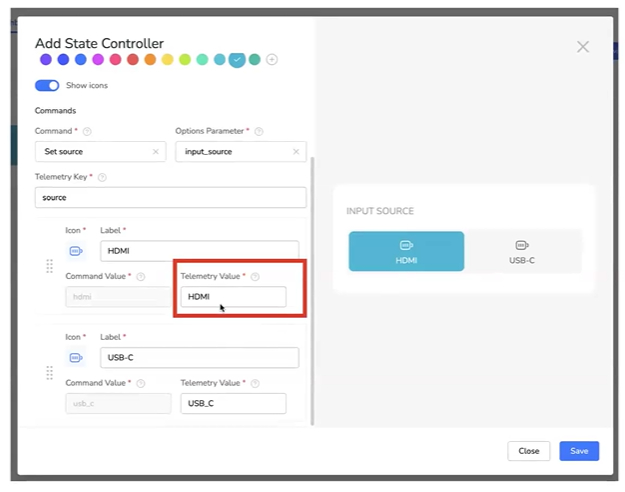Click the Command Value field showing hdmi
Image resolution: width=625 pixels, height=492 pixels.
tap(118, 297)
